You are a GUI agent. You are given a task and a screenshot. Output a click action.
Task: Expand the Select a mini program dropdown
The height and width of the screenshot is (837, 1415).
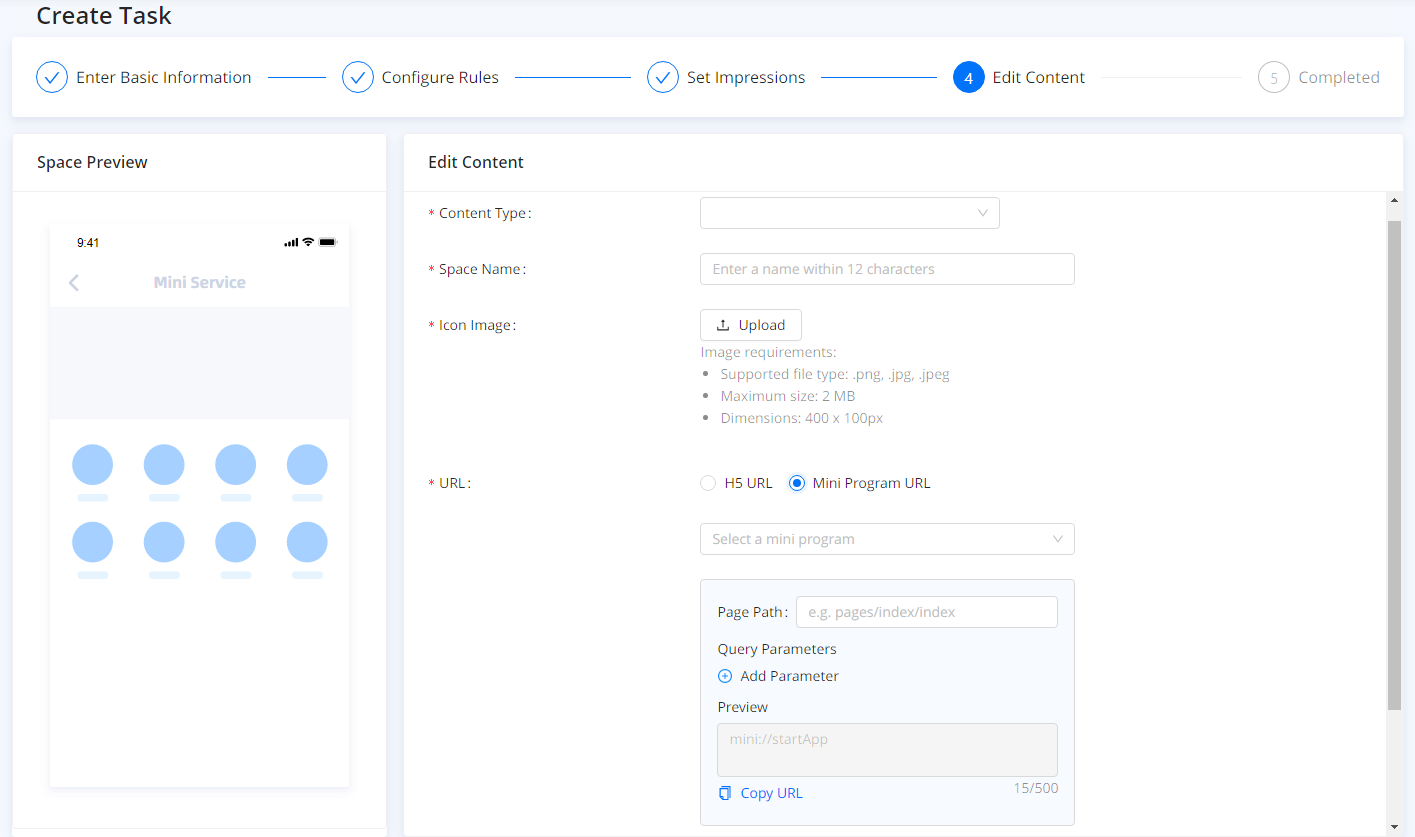tap(886, 539)
